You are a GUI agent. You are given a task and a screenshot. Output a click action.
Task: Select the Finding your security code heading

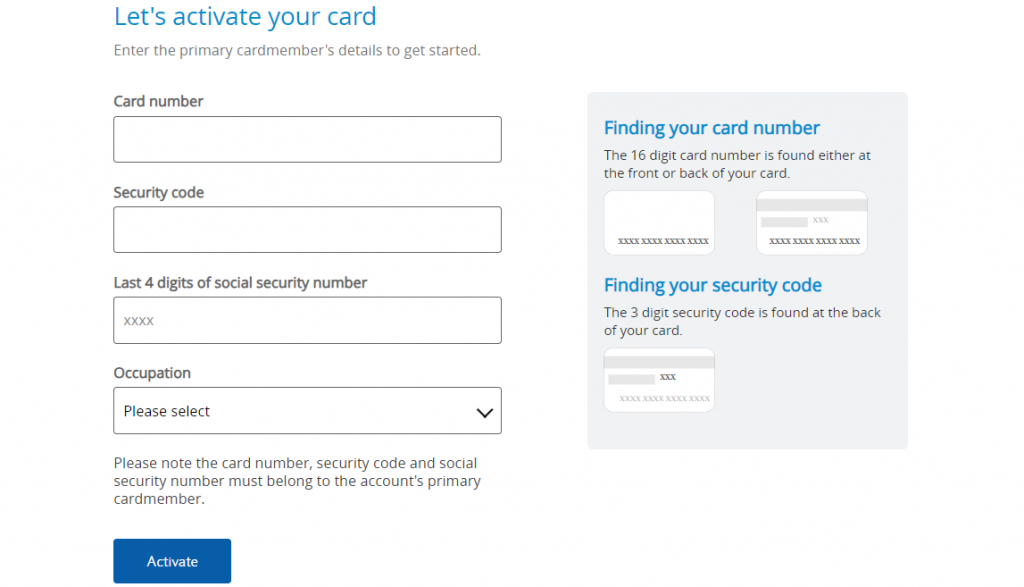click(712, 285)
